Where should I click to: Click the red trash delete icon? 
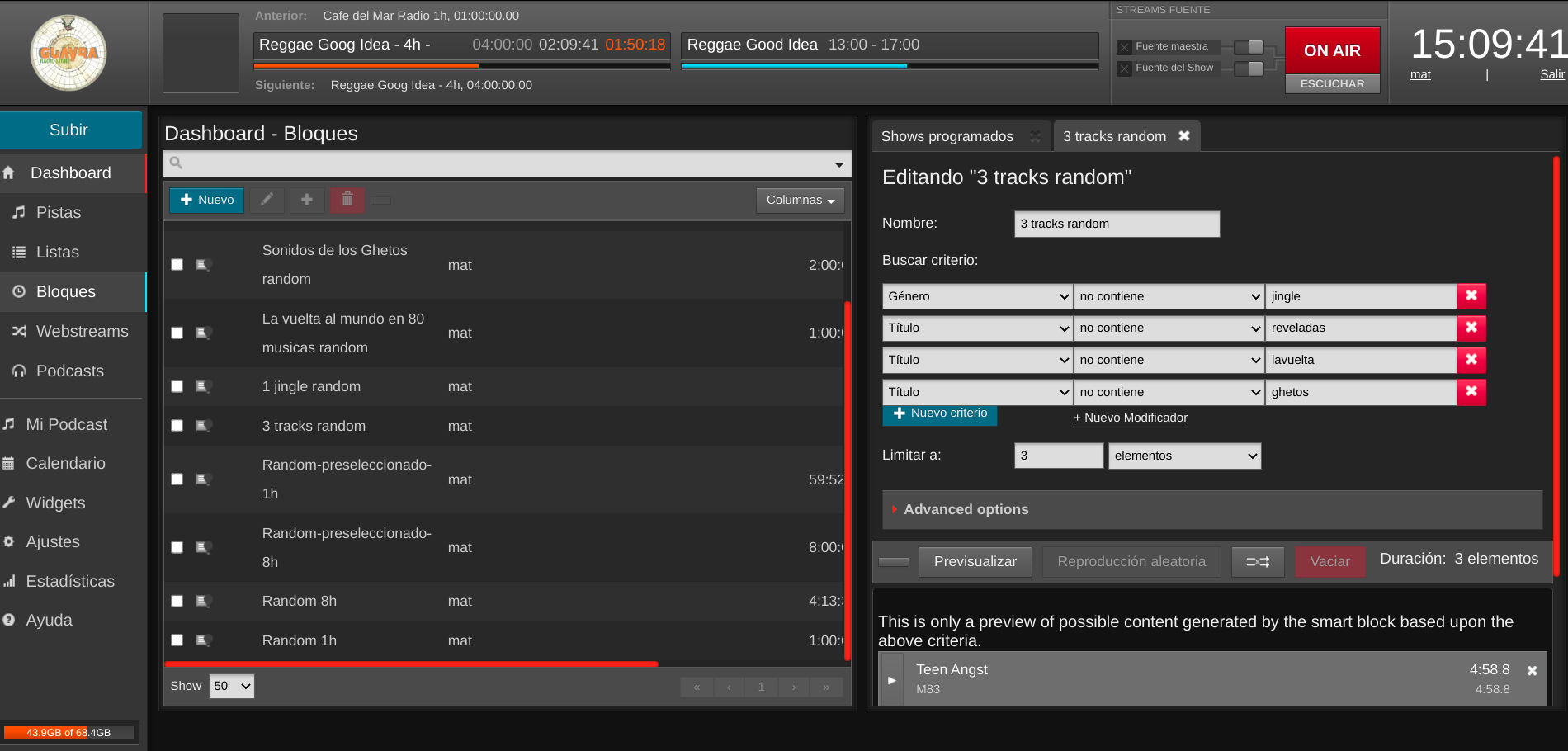pos(347,200)
